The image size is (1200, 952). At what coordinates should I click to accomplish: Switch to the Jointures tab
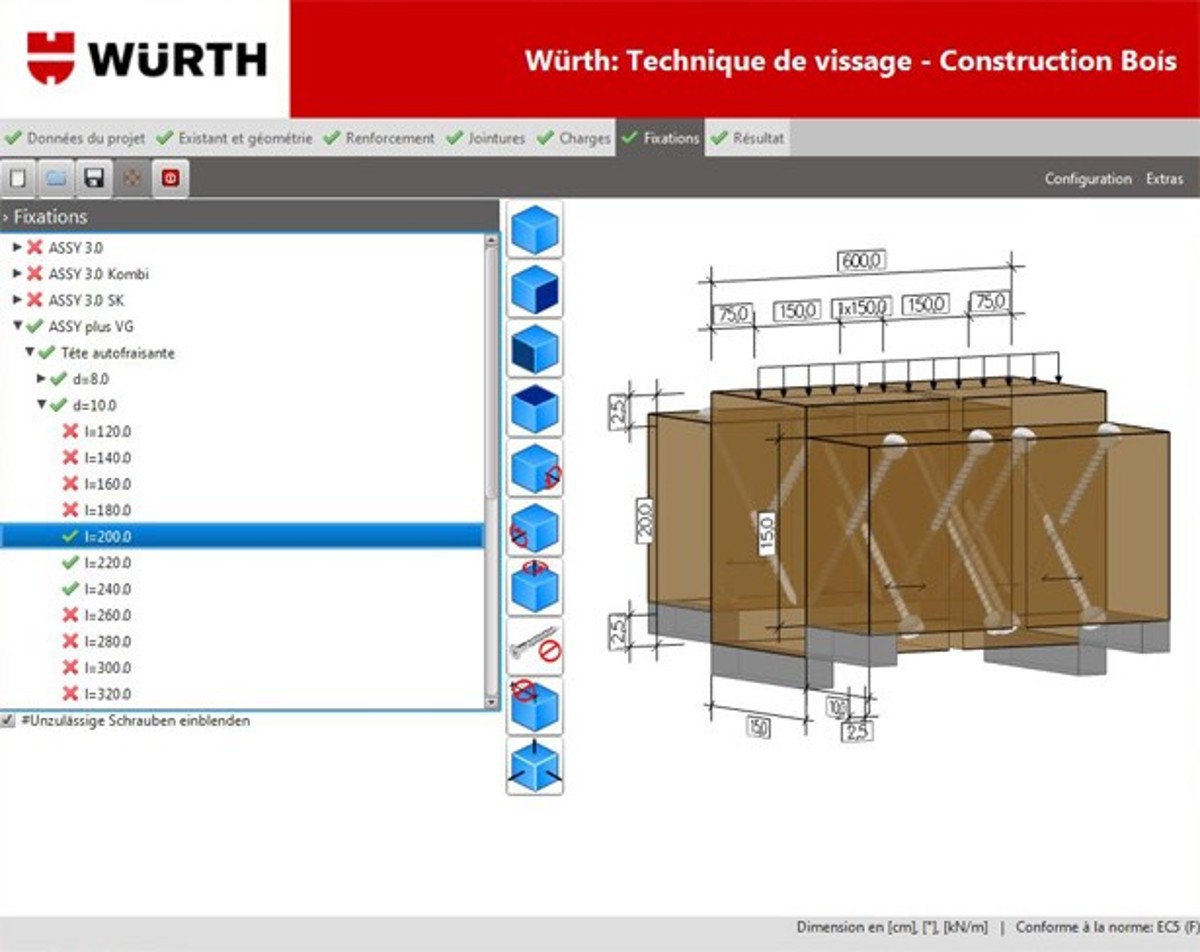point(487,138)
